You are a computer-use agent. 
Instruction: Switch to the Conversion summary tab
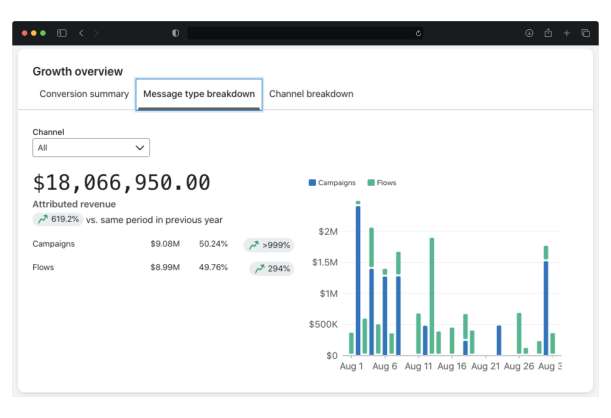point(84,94)
